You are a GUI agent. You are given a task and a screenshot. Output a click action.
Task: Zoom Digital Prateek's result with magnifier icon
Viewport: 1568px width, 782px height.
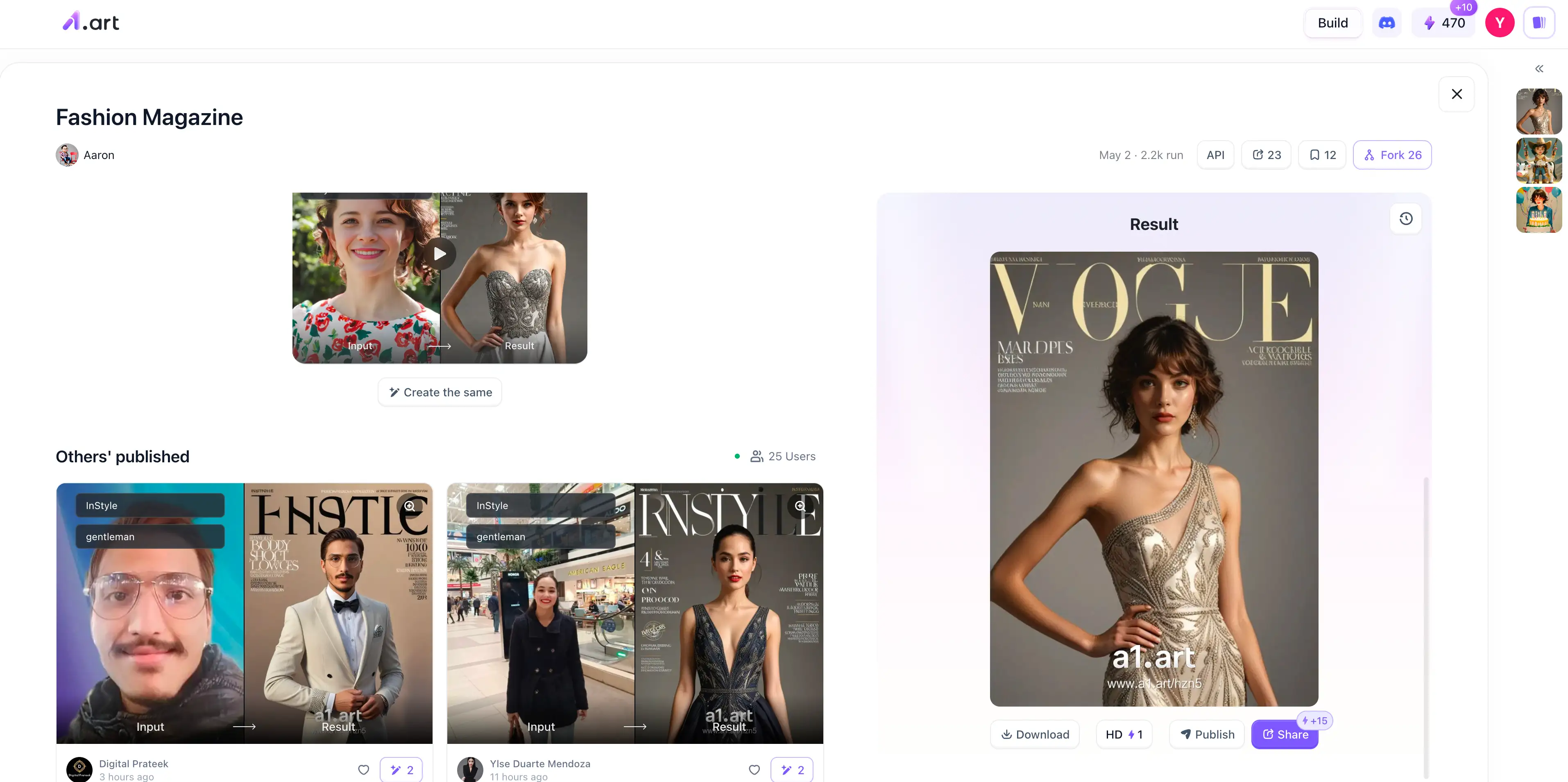(410, 506)
